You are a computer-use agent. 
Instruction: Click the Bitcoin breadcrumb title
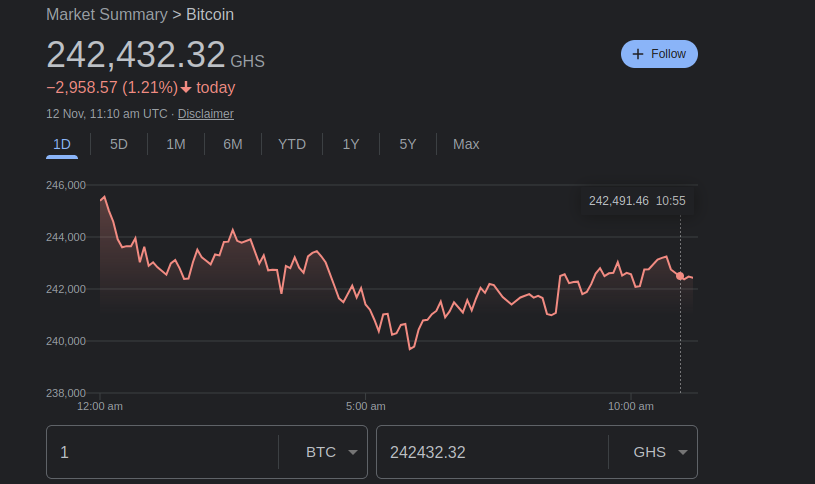click(210, 14)
